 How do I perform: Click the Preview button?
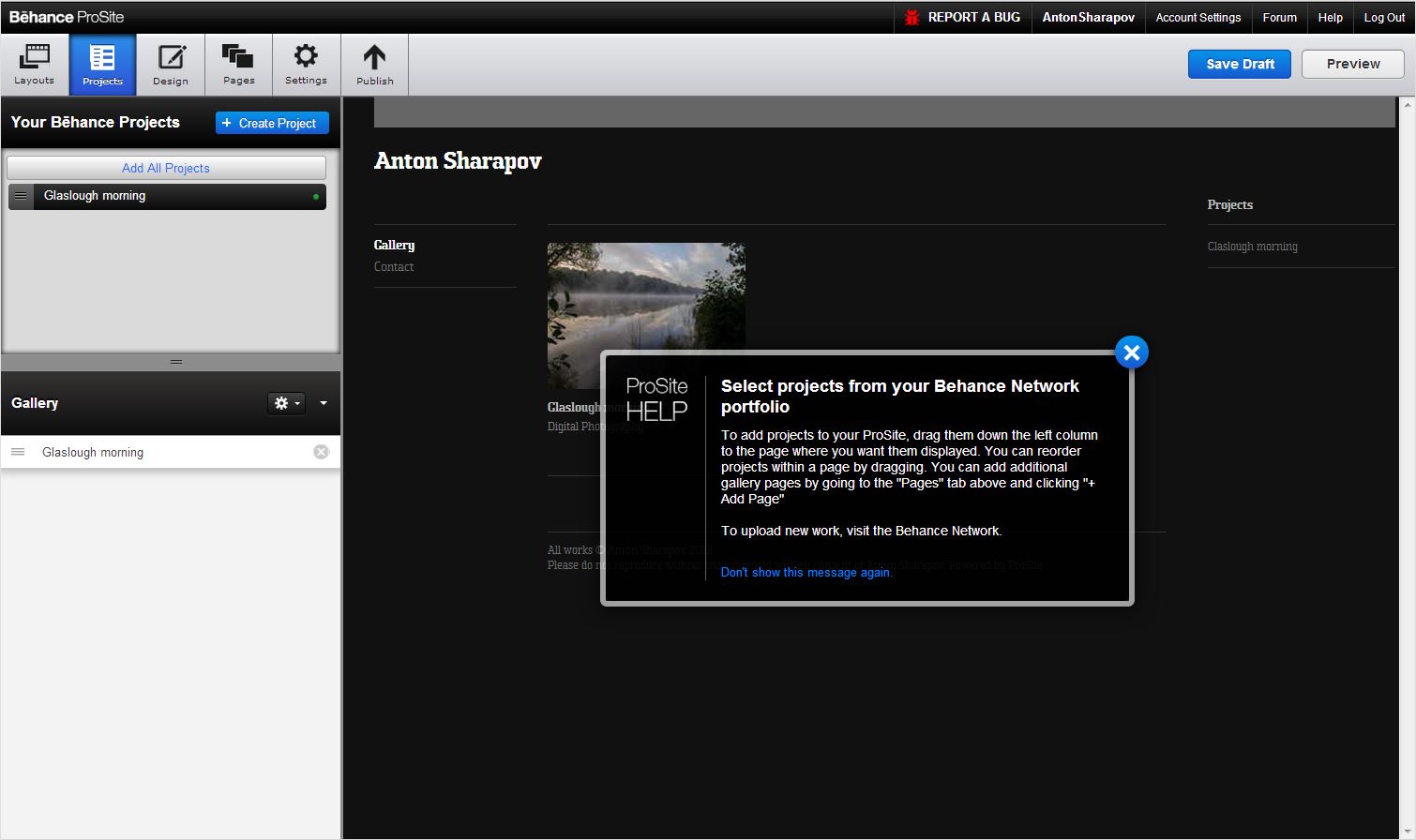click(1353, 64)
